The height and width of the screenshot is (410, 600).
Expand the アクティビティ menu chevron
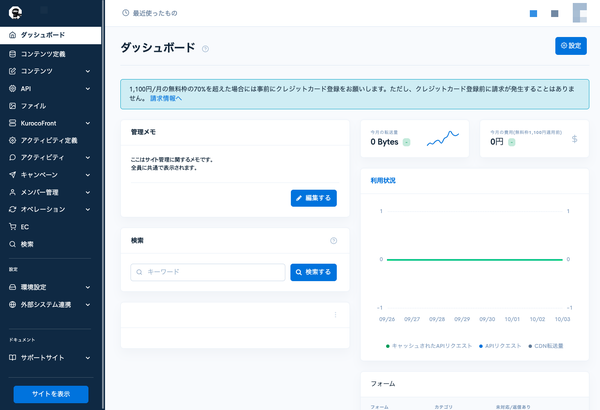[88, 157]
